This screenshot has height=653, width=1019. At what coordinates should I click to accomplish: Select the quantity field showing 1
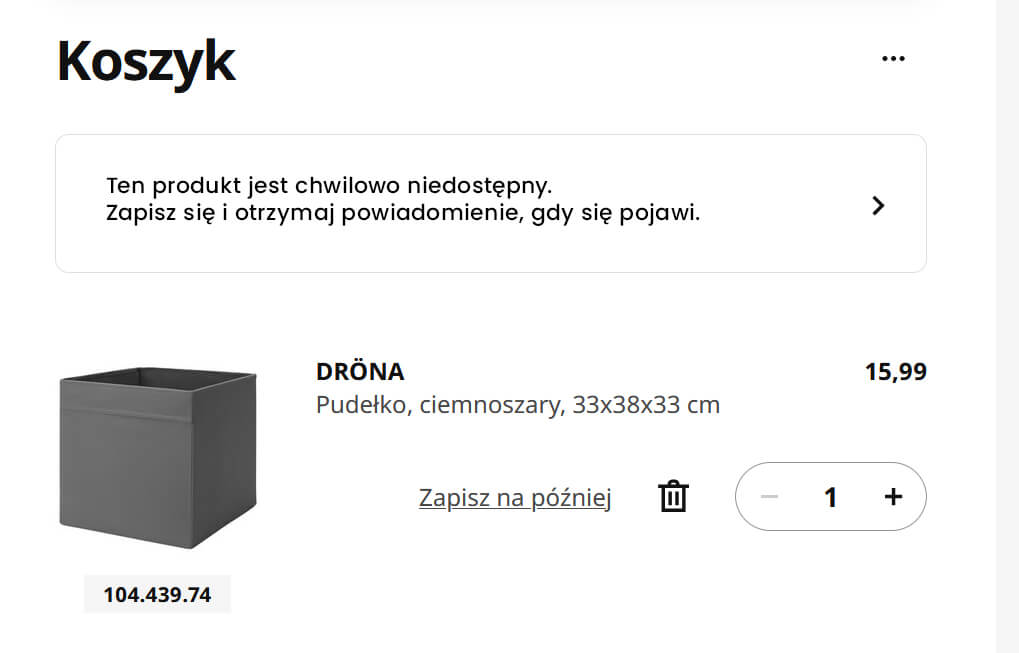[x=830, y=497]
